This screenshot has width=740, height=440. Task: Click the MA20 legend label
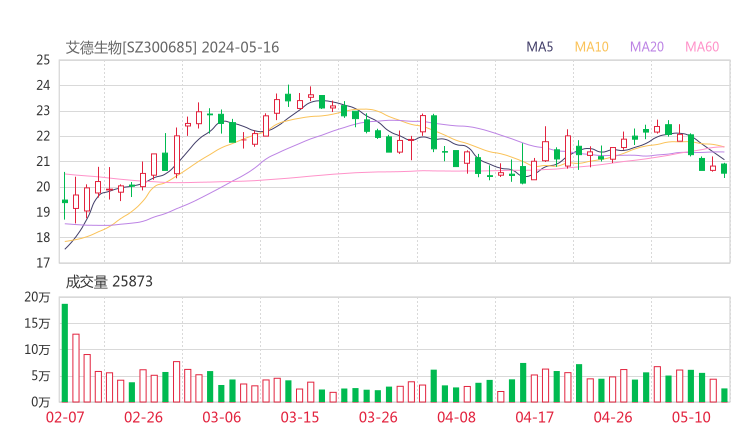647,47
